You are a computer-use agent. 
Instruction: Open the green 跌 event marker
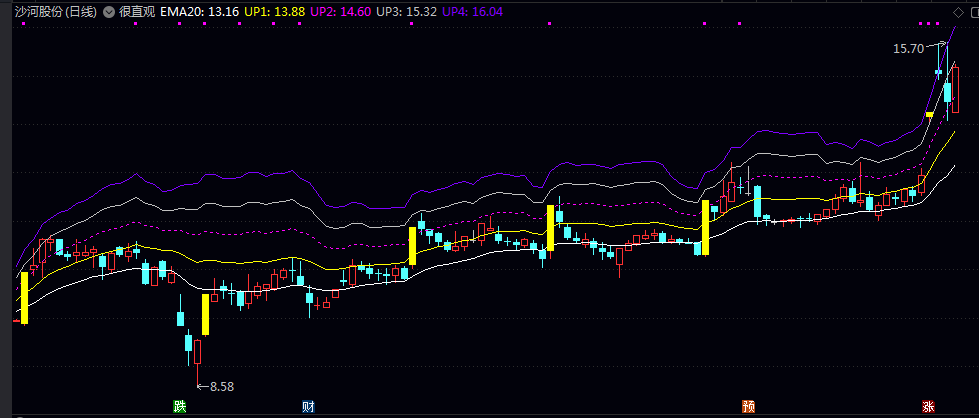click(180, 407)
